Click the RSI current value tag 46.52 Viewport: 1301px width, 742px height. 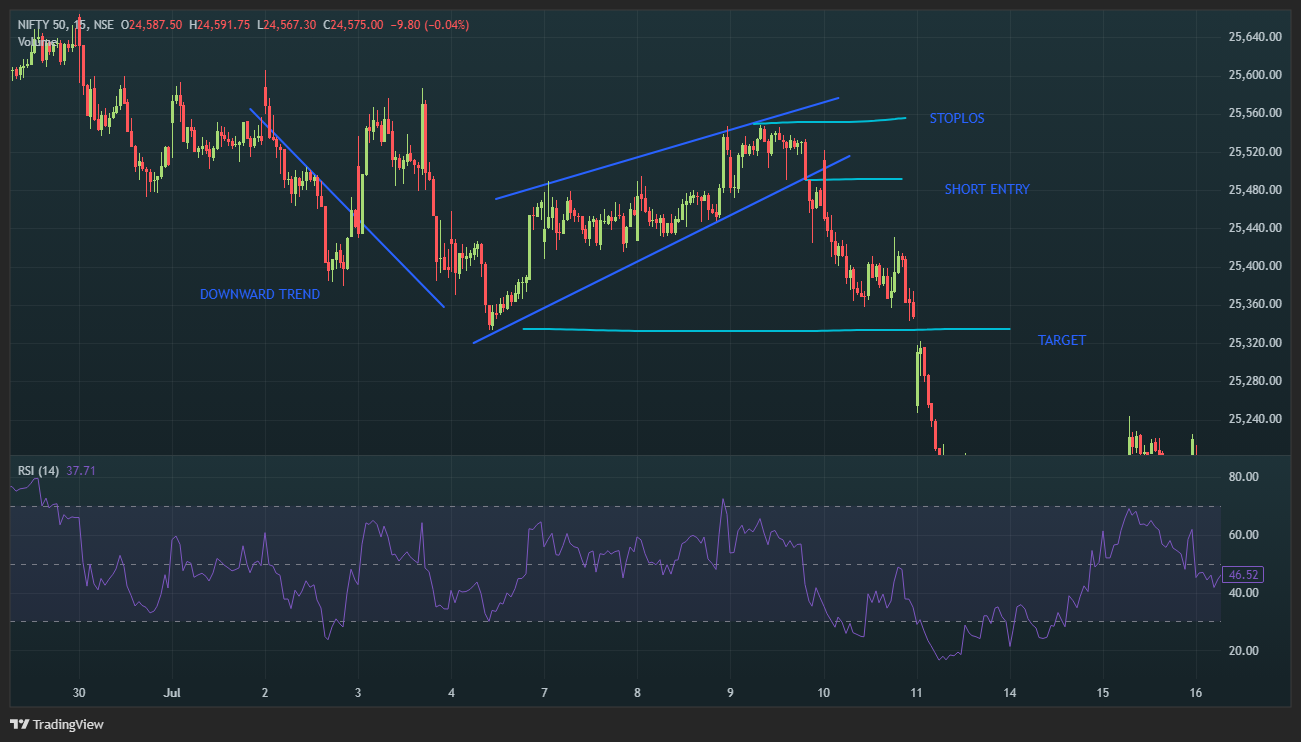coord(1244,575)
